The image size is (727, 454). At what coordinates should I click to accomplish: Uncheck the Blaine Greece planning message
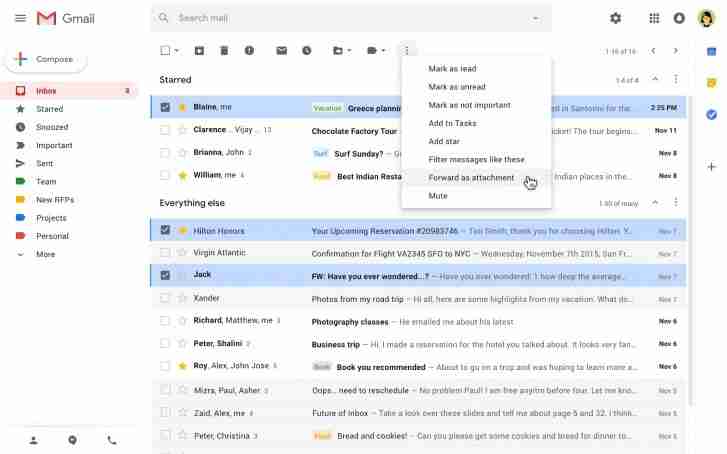click(165, 107)
